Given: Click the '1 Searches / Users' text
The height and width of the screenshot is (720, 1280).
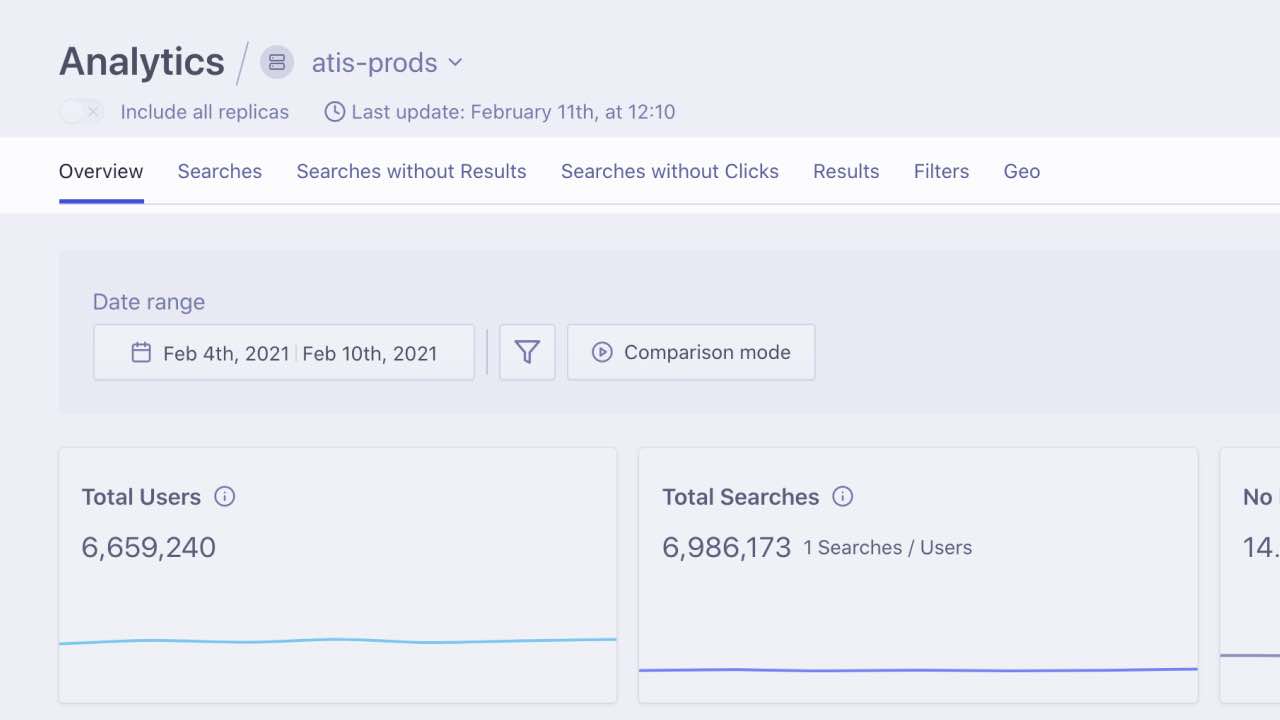Looking at the screenshot, I should tap(888, 548).
